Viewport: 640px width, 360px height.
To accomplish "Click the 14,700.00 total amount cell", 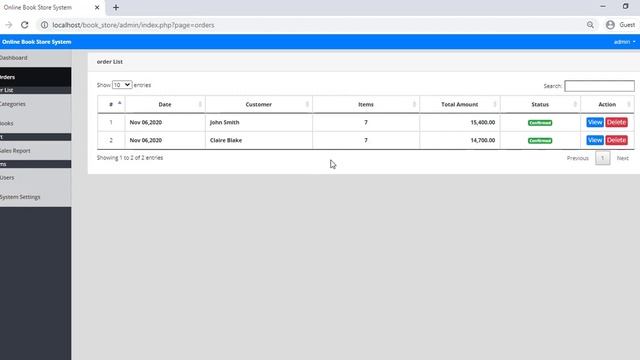I will click(x=460, y=140).
